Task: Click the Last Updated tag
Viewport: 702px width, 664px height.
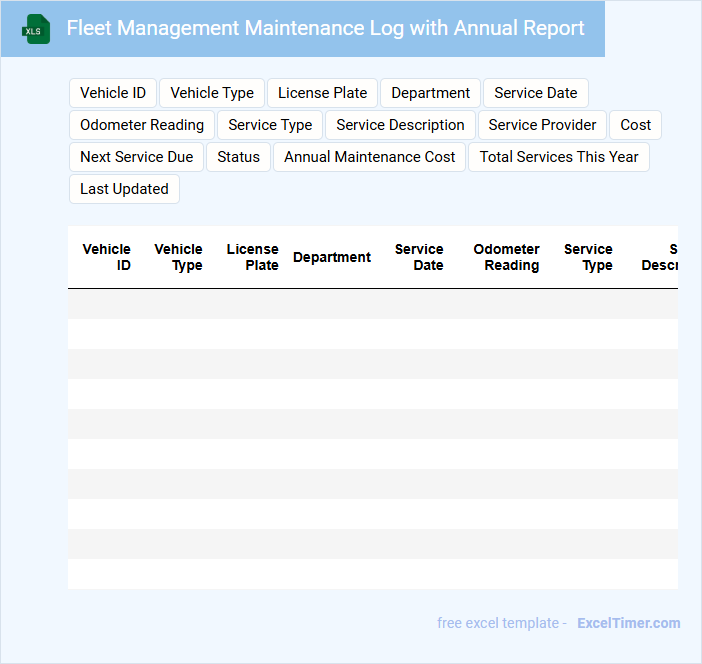Action: pyautogui.click(x=124, y=189)
